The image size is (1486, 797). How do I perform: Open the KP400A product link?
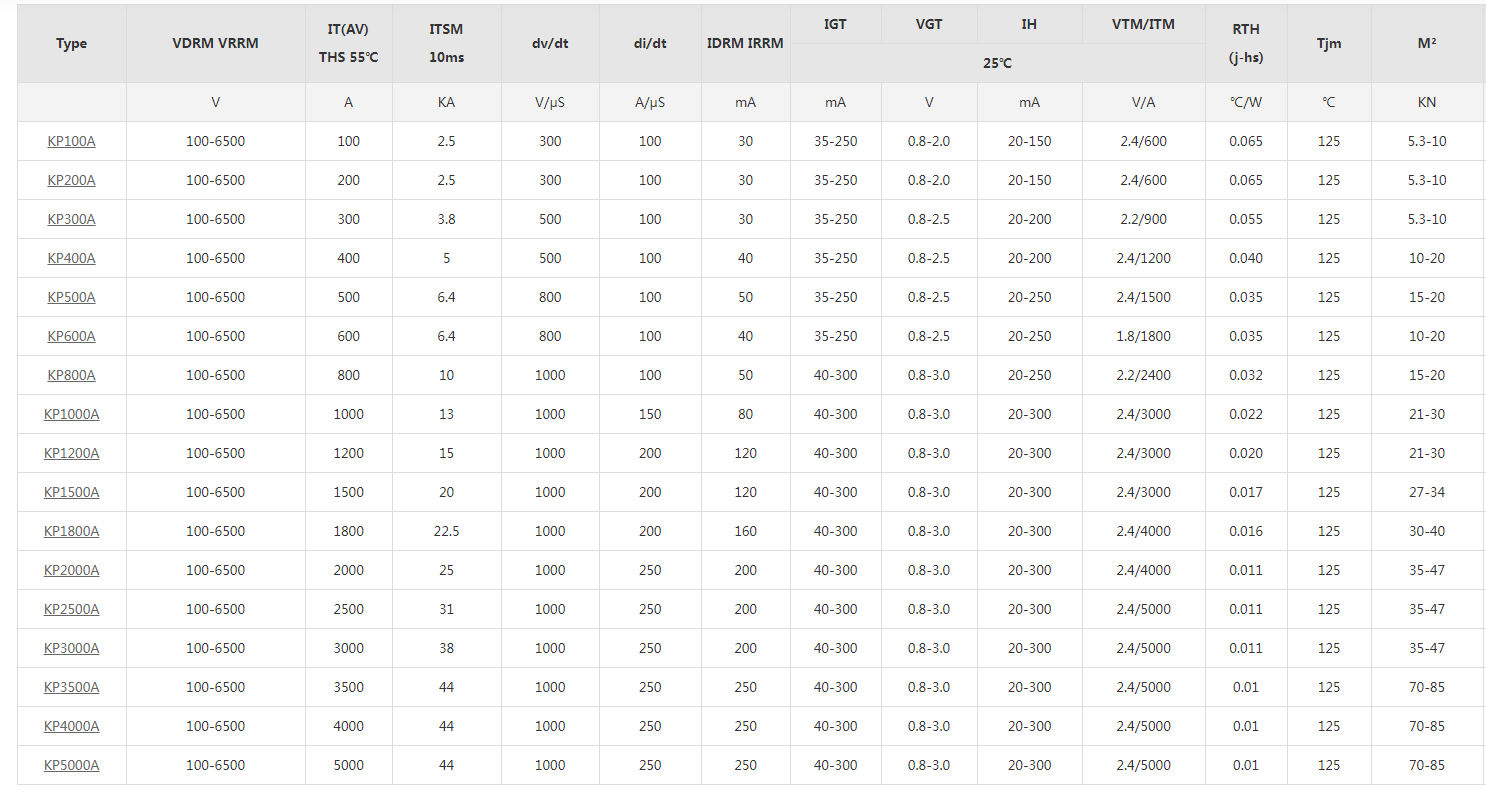coord(71,258)
